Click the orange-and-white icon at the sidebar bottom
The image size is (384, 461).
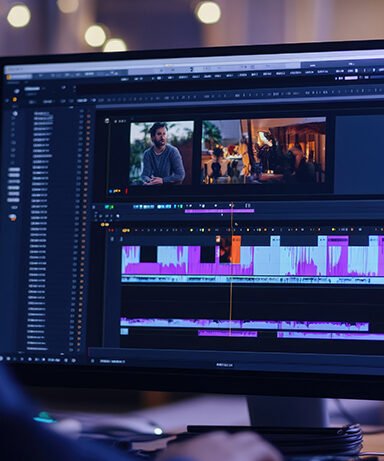pyautogui.click(x=13, y=217)
